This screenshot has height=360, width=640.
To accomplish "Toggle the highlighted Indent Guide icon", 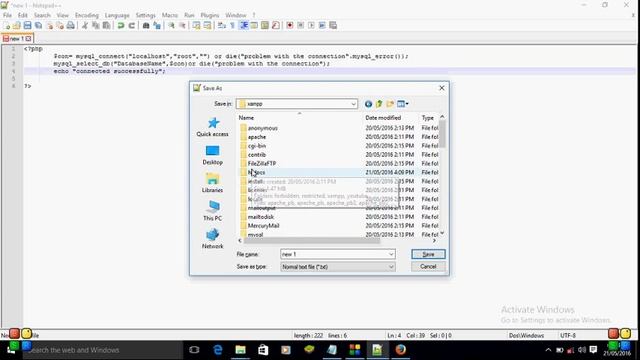I will [244, 25].
